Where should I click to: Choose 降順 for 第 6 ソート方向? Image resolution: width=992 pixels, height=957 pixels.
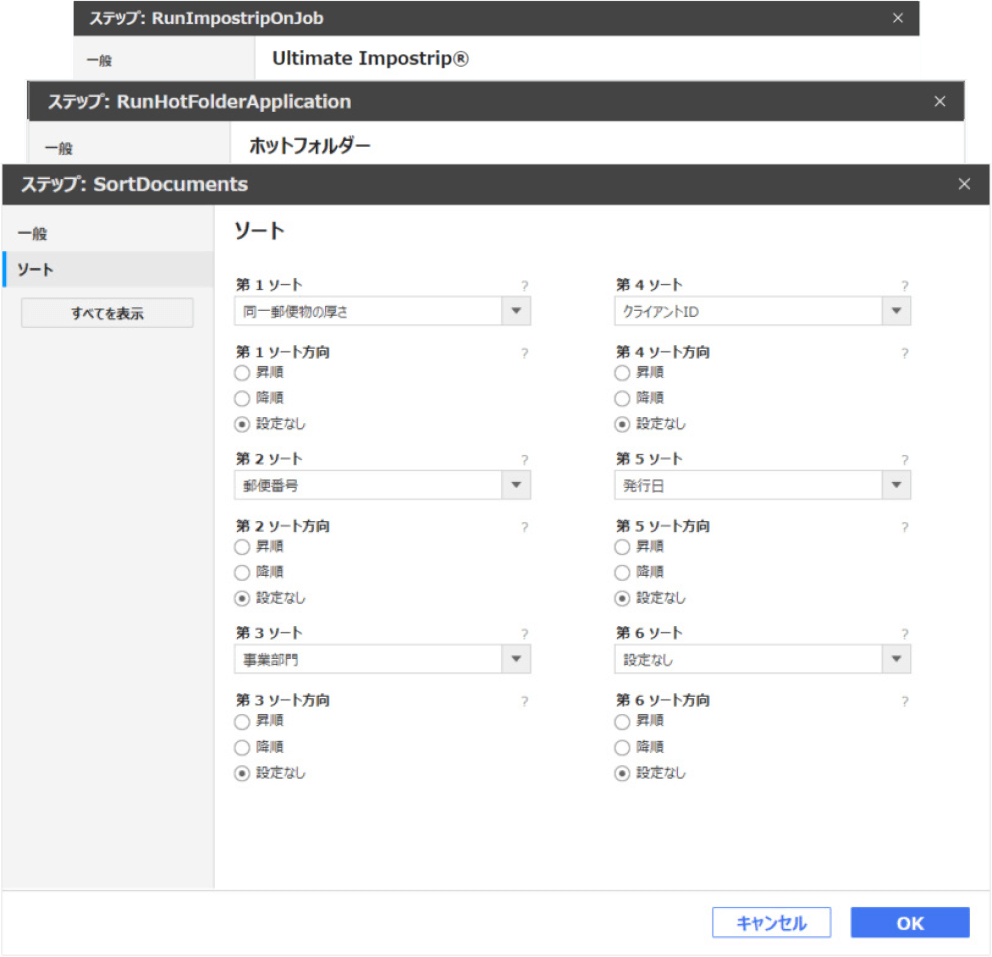click(x=622, y=747)
